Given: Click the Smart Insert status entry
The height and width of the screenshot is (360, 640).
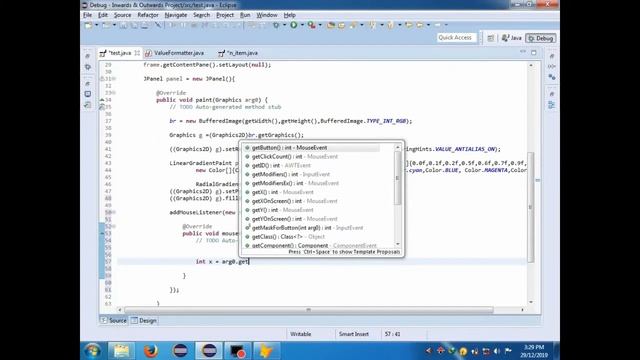Looking at the screenshot, I should [x=354, y=334].
